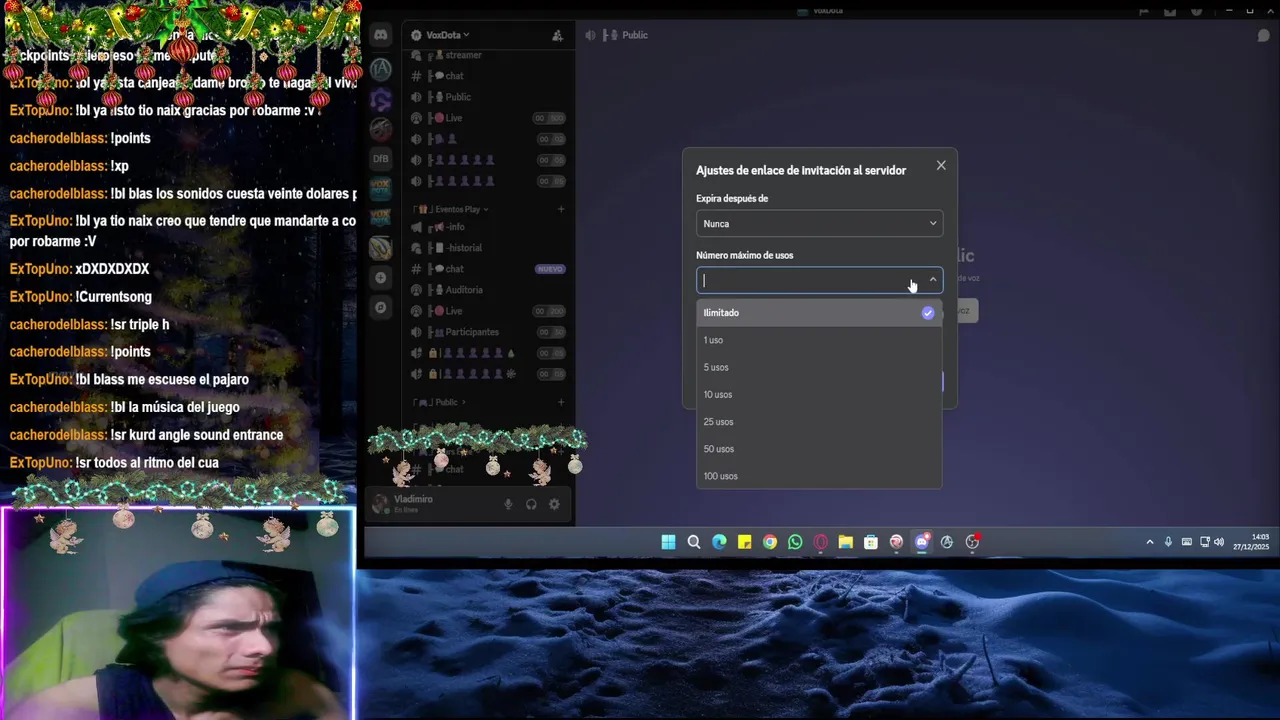The image size is (1280, 720).
Task: Open taskbar Search magnifier
Action: tap(694, 542)
